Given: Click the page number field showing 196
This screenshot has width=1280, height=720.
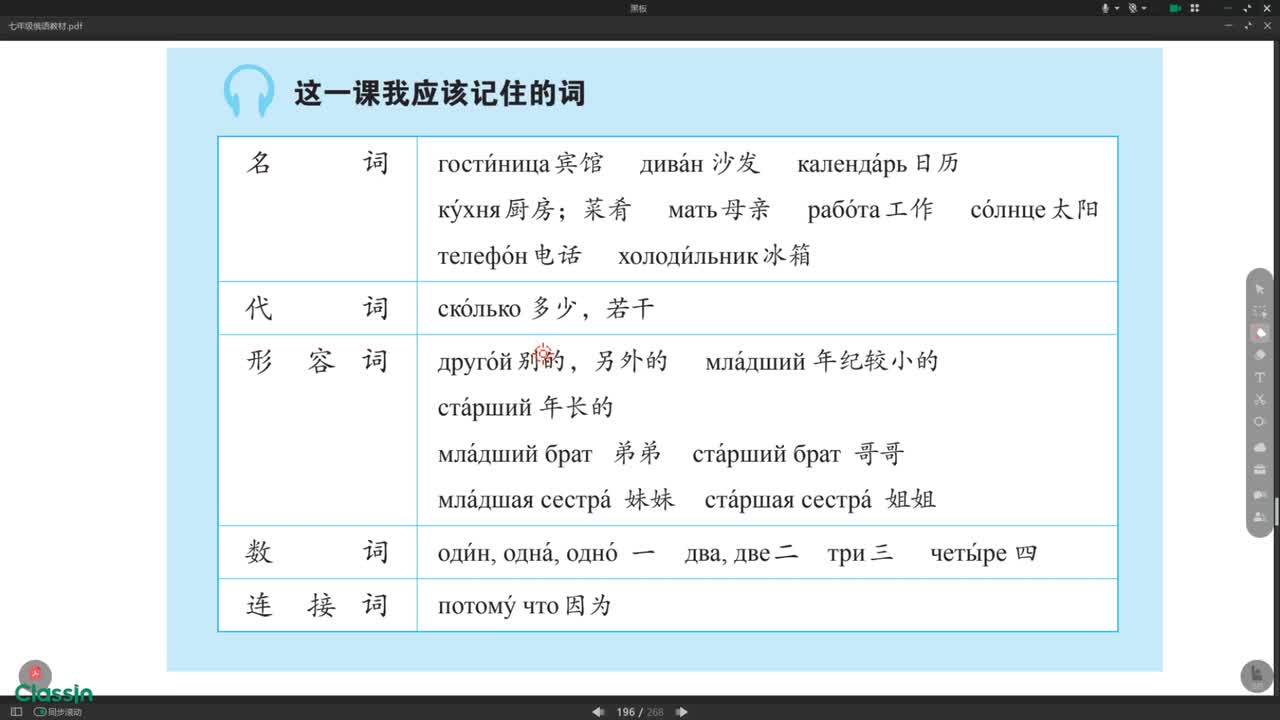Looking at the screenshot, I should [626, 712].
